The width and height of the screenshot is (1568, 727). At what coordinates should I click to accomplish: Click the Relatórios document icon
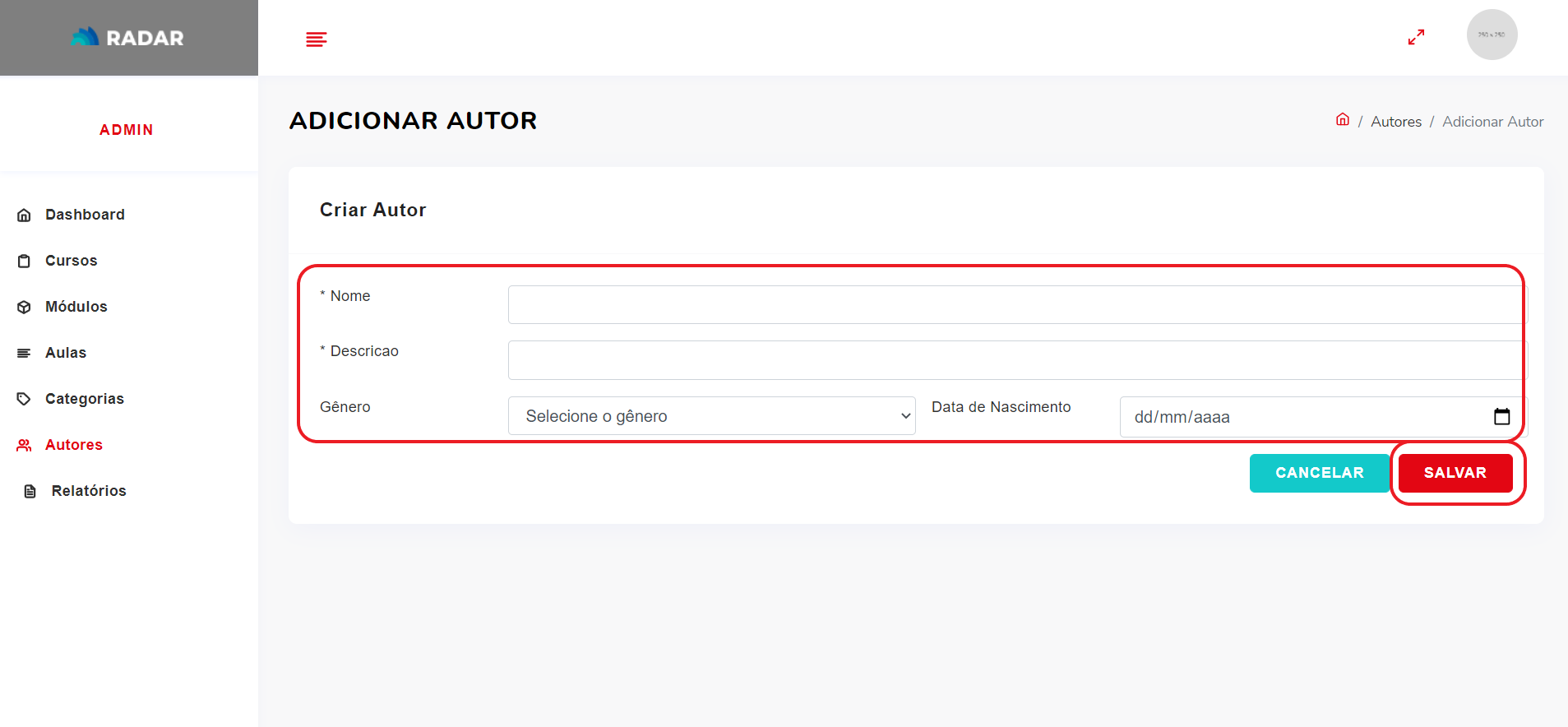click(x=30, y=492)
